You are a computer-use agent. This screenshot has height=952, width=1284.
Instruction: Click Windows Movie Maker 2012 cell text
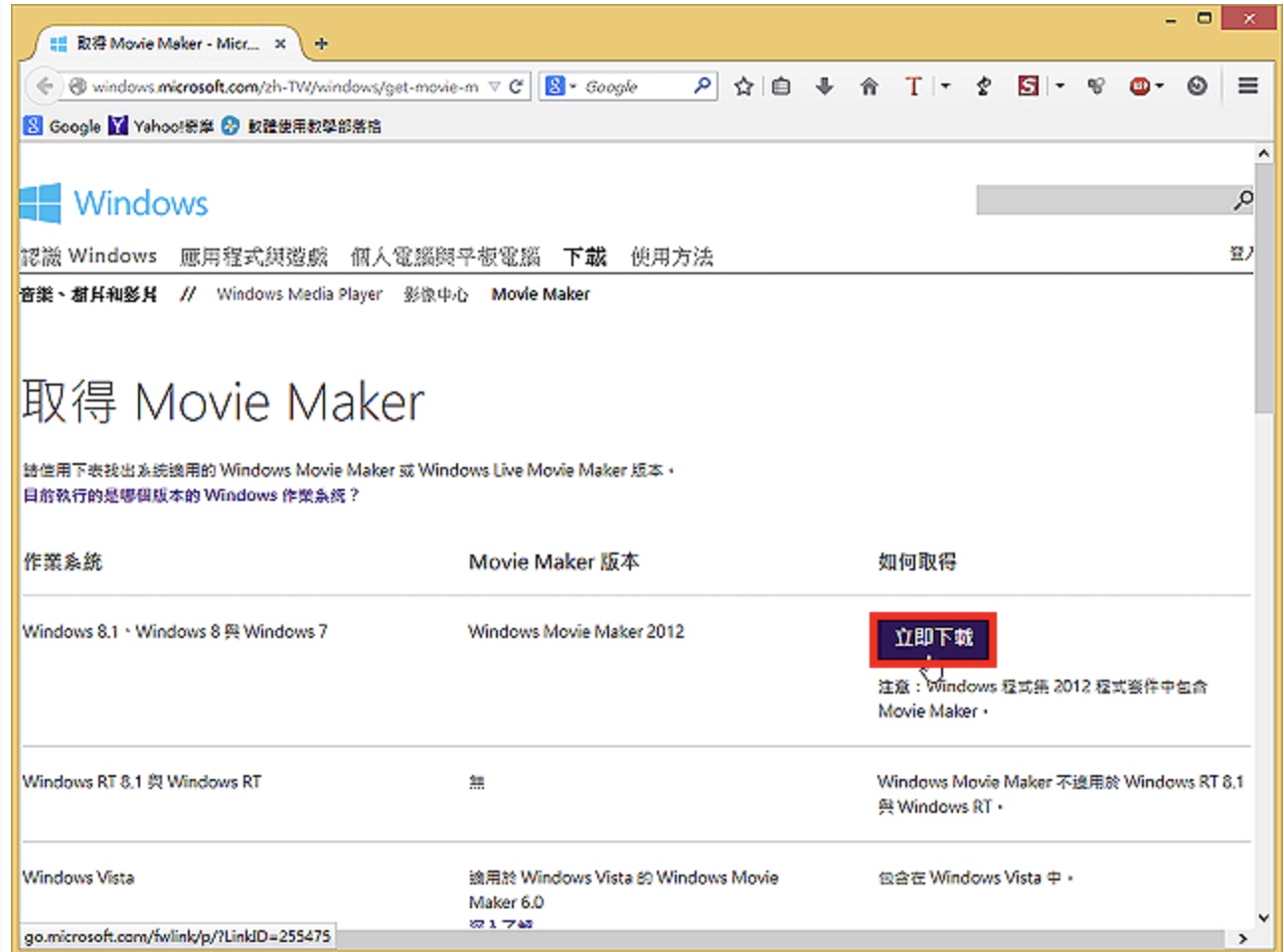(576, 631)
